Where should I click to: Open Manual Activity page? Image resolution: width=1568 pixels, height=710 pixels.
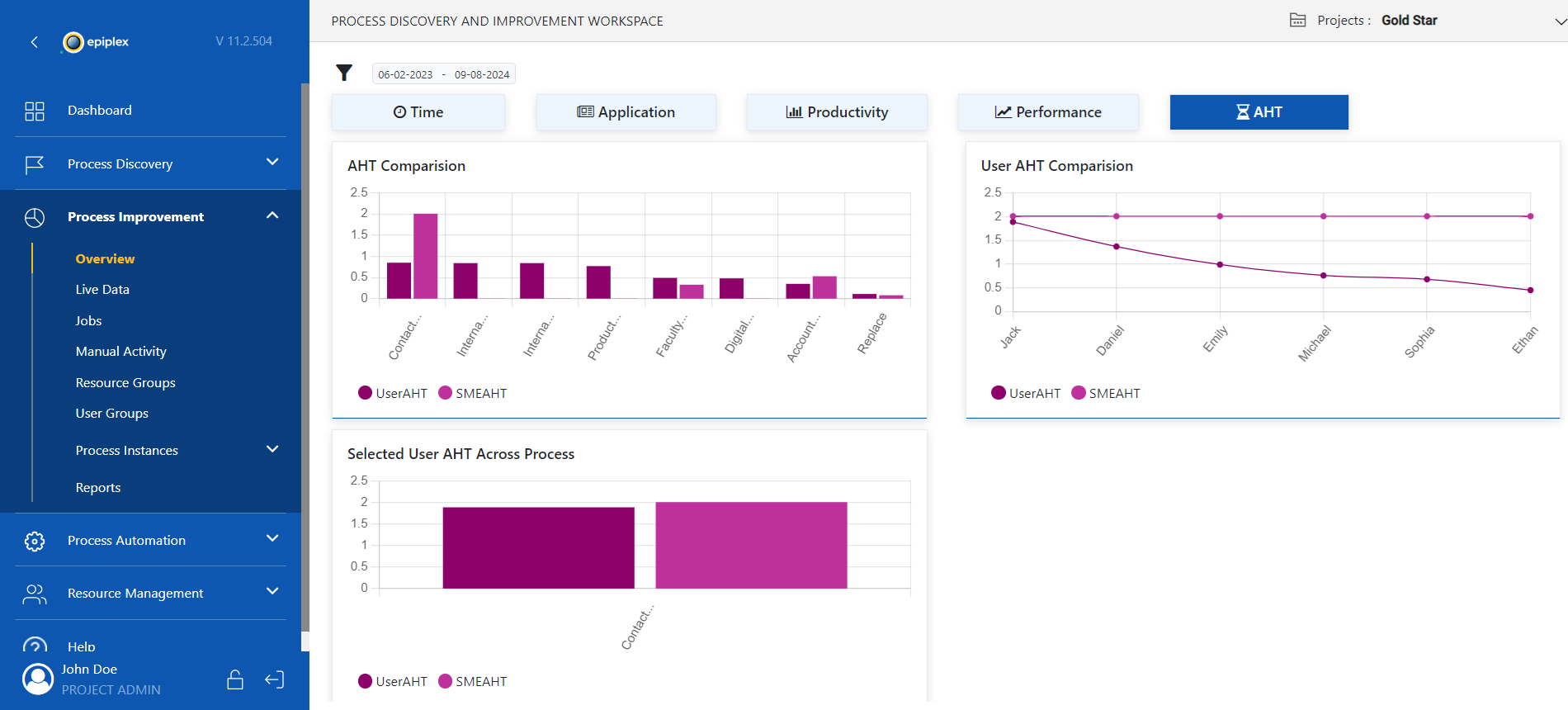click(121, 352)
